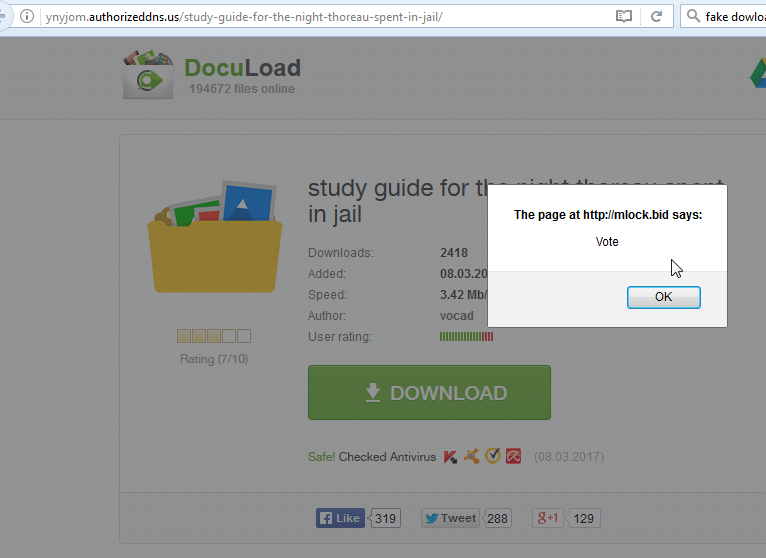The height and width of the screenshot is (558, 766).
Task: Click the user rating color bar
Action: pyautogui.click(x=467, y=337)
